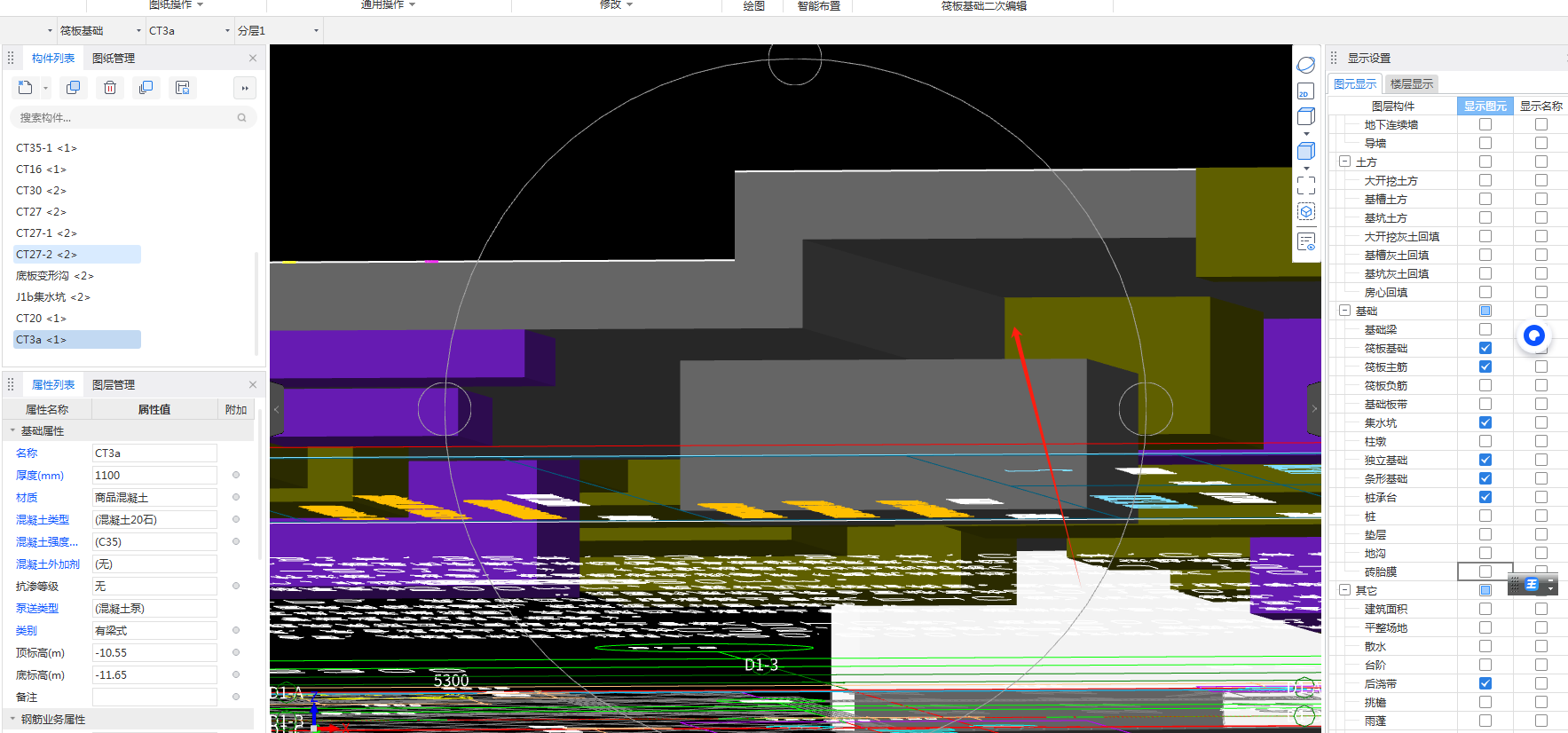Click the save component library icon
1568x733 pixels.
click(183, 88)
